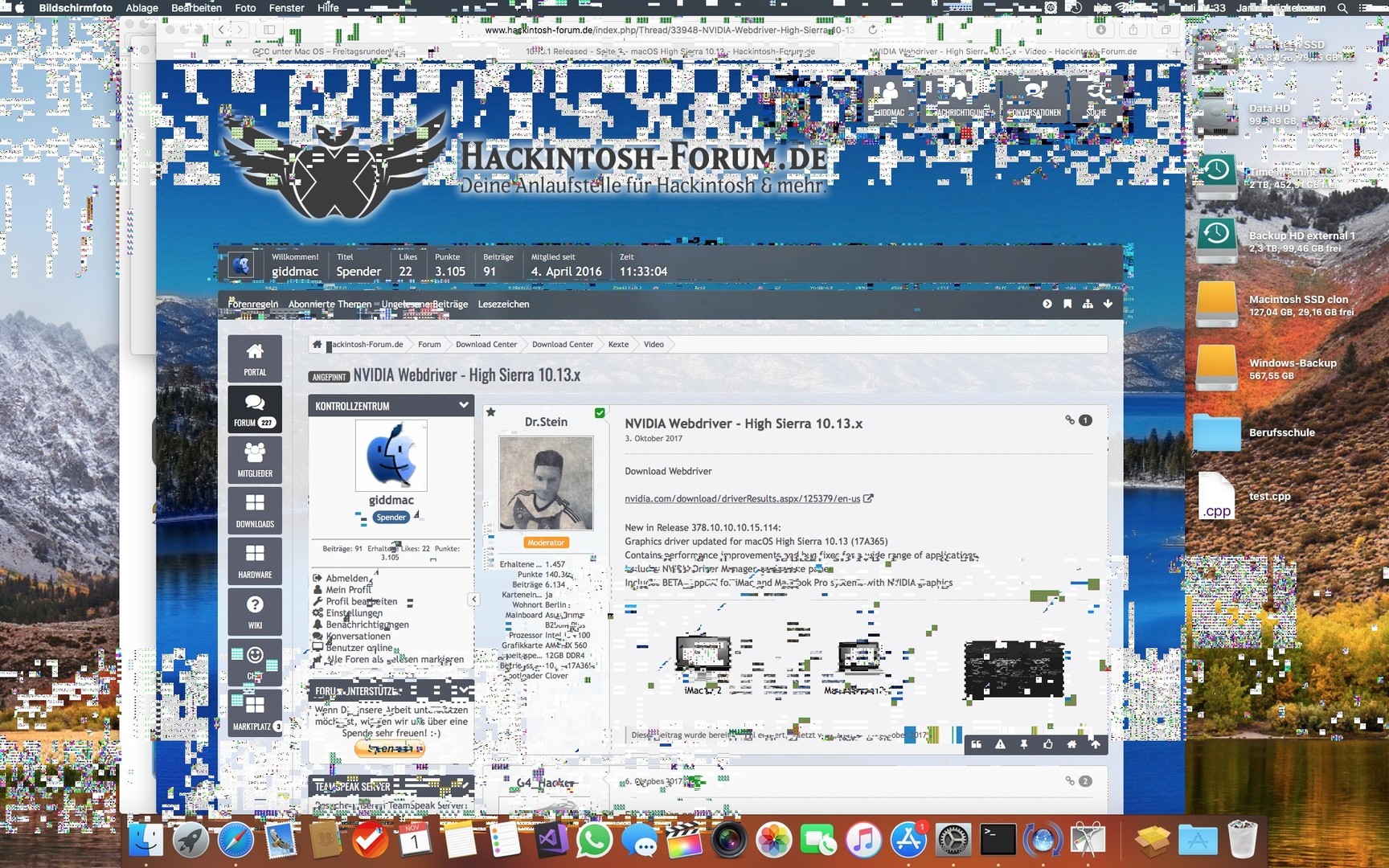Open Dr.Stein's profile name link
The width and height of the screenshot is (1389, 868).
pos(546,422)
